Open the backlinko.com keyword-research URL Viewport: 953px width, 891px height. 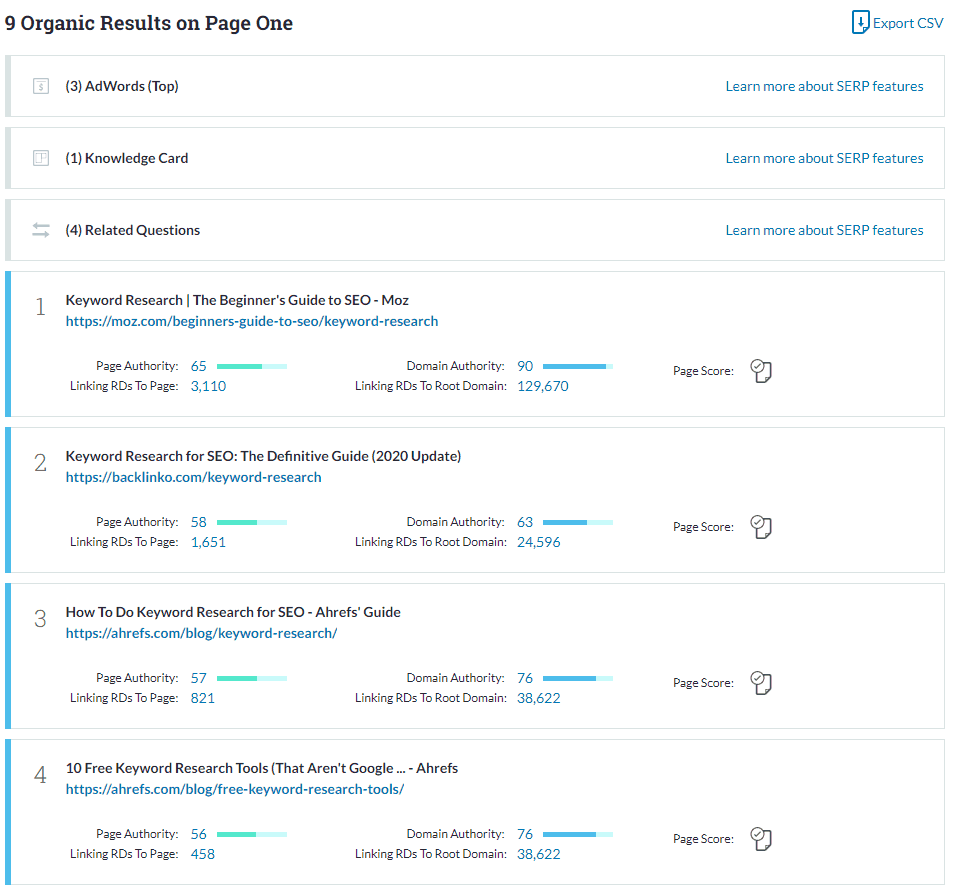[193, 477]
